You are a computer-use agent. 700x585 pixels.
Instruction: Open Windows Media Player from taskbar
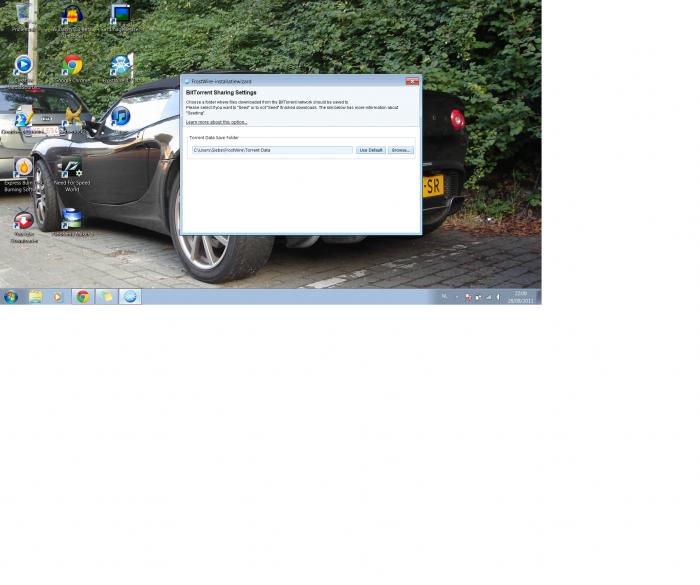click(x=58, y=297)
